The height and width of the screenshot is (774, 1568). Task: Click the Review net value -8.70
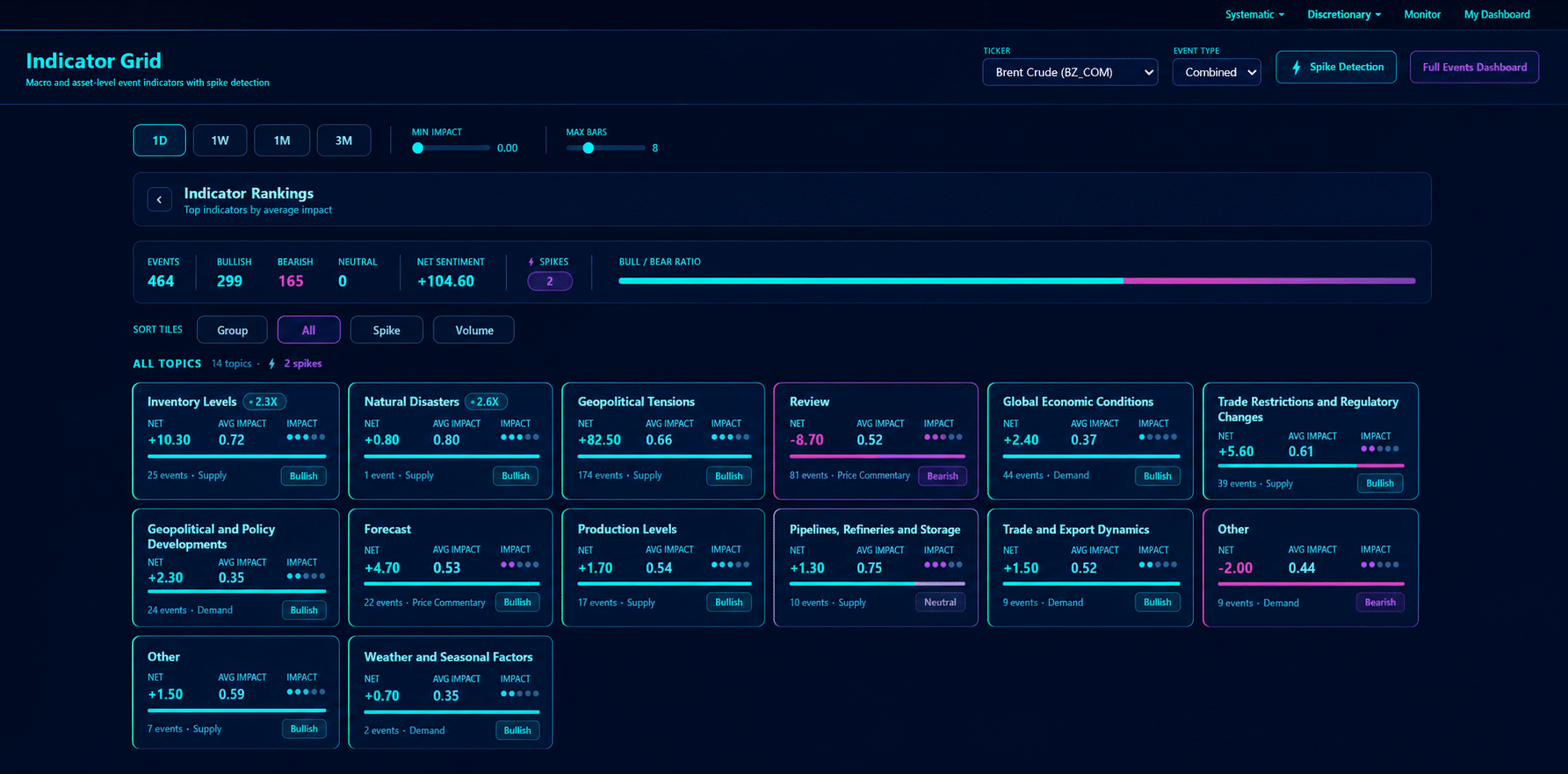coord(806,440)
